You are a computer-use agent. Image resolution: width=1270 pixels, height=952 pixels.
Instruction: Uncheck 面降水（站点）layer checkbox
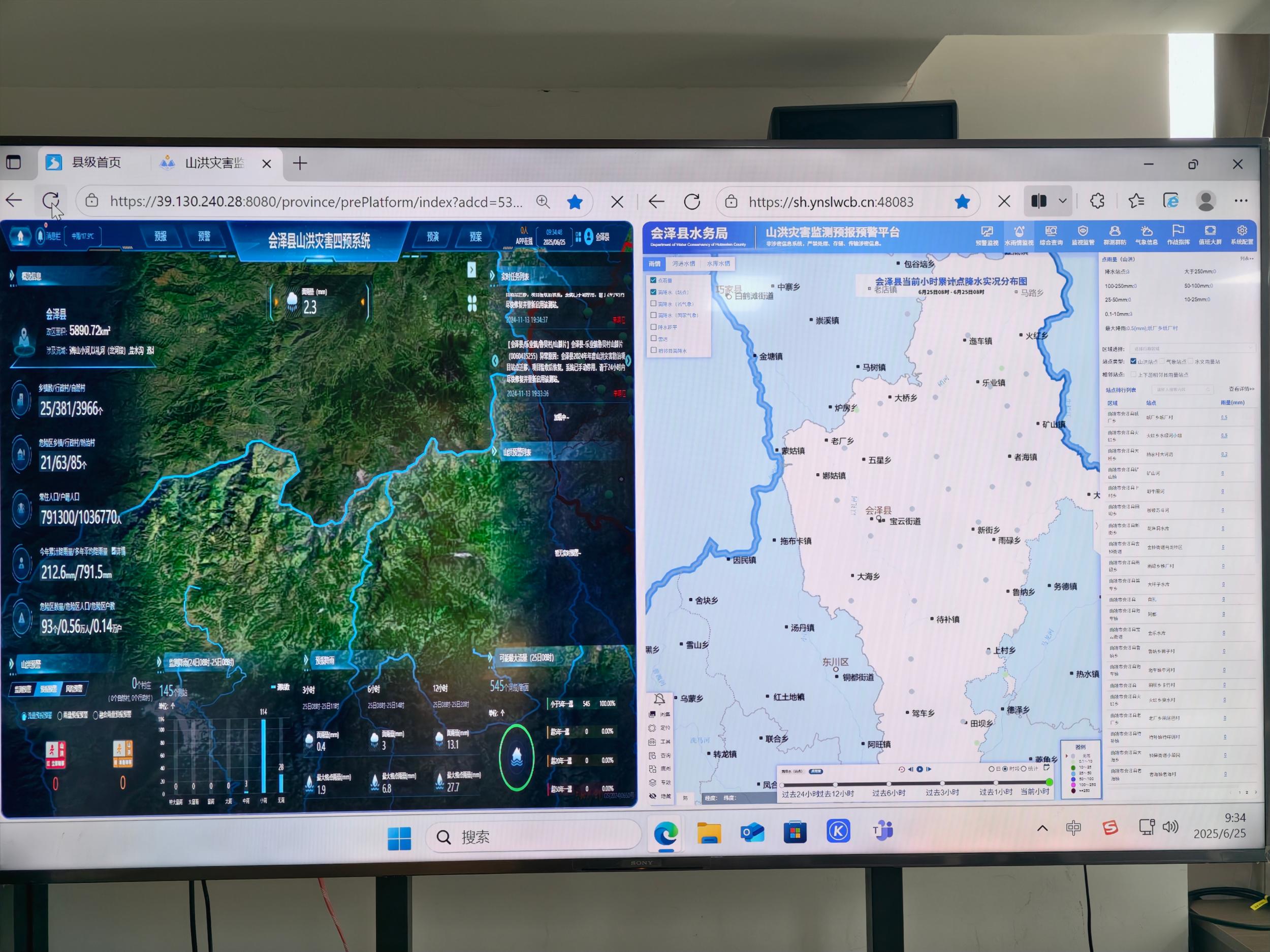pos(653,292)
